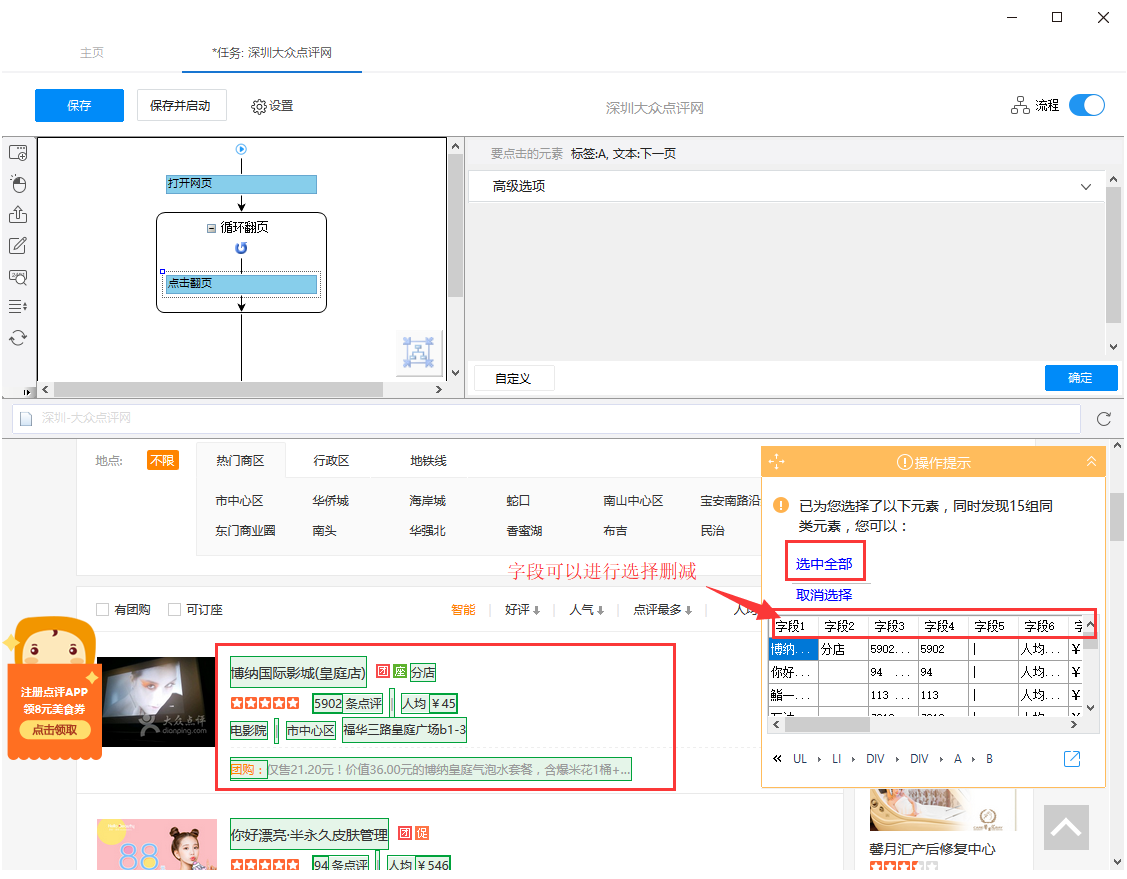Viewport: 1127px width, 879px height.
Task: Click the pencil edit icon in left sidebar
Action: [x=18, y=246]
